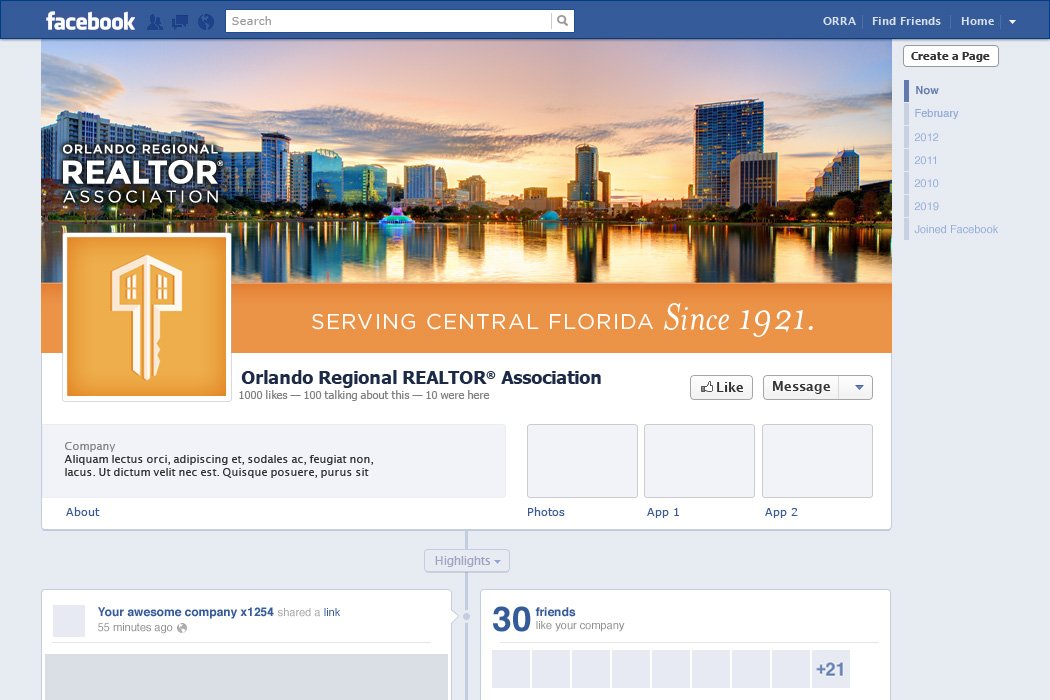
Task: Open the App 1 thumbnail box
Action: [699, 461]
